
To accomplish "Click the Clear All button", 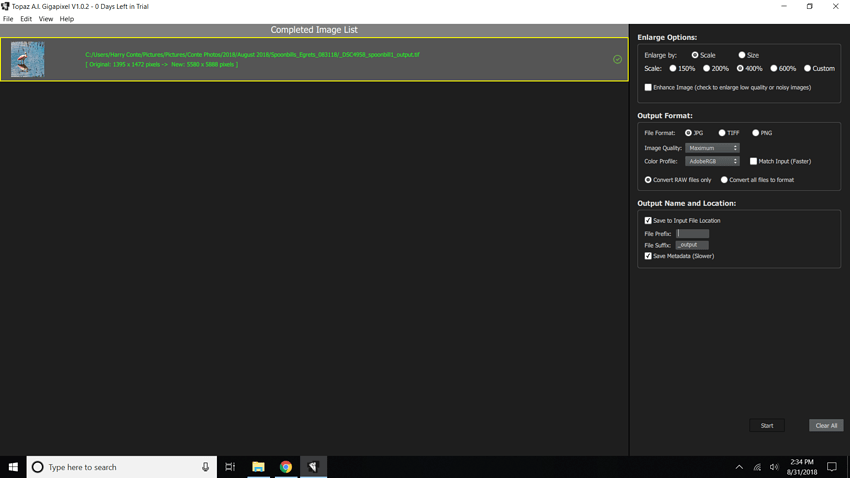I will [826, 426].
